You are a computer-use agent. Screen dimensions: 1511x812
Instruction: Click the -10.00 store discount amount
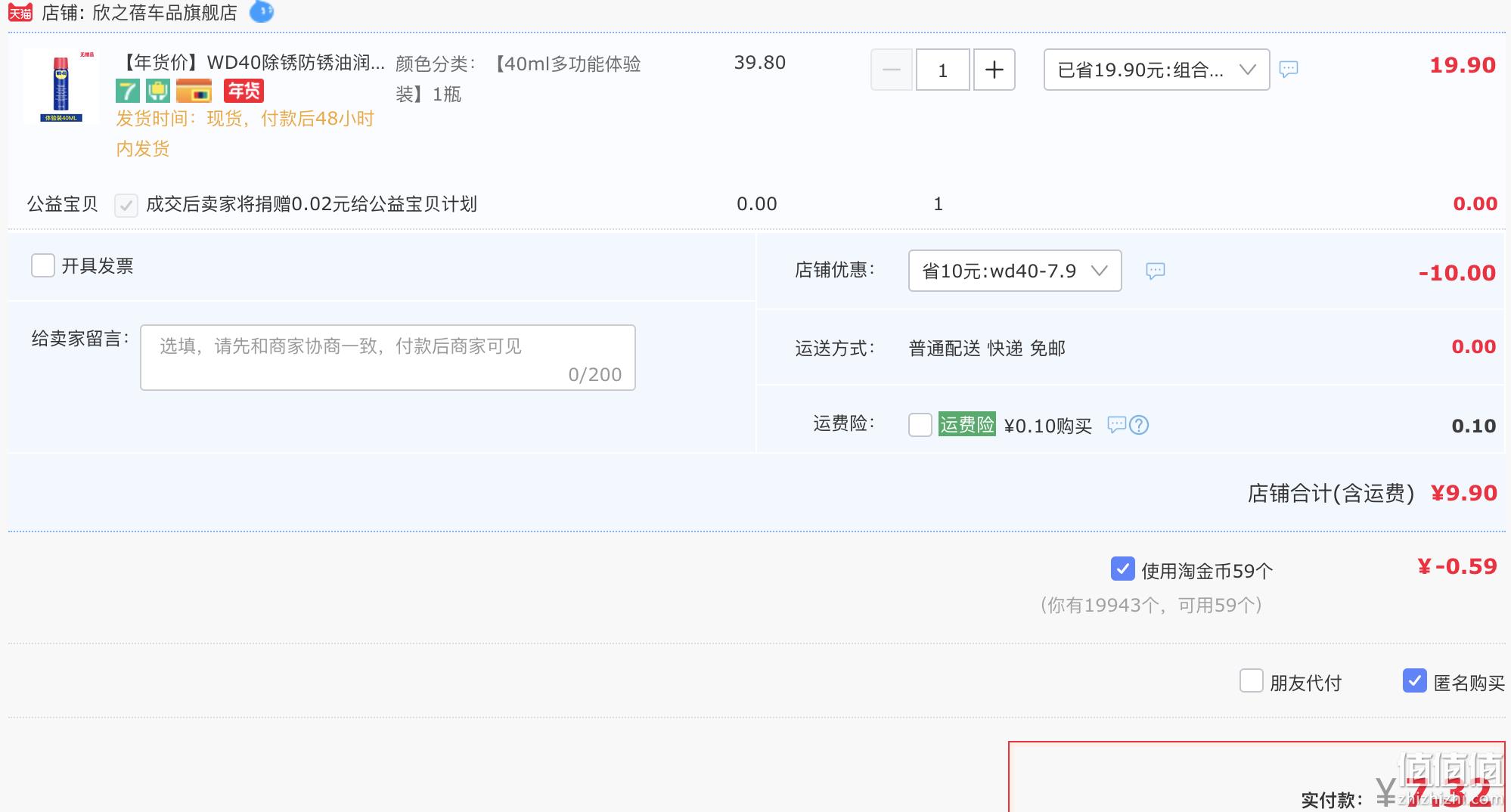click(x=1457, y=273)
